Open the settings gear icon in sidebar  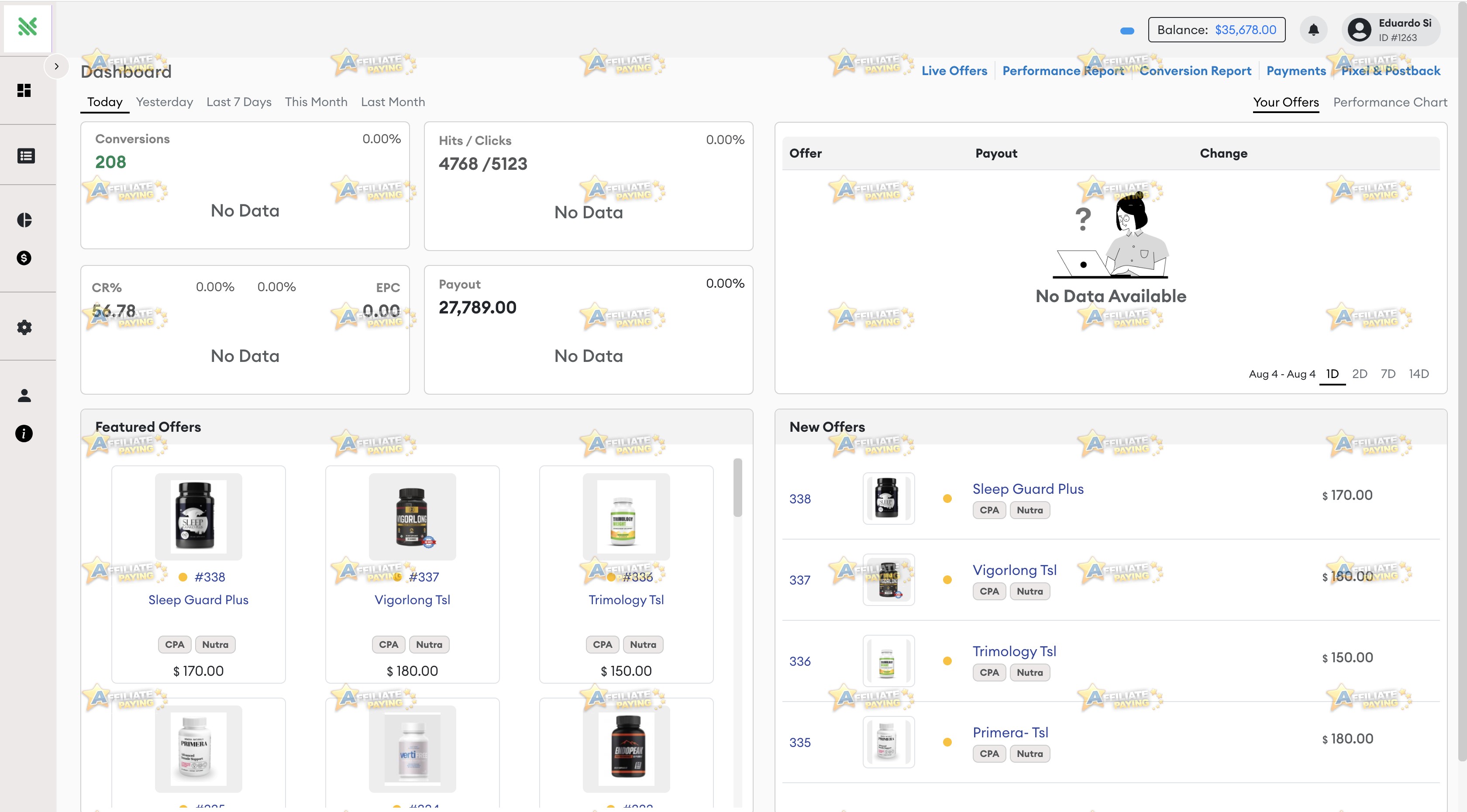click(x=24, y=327)
